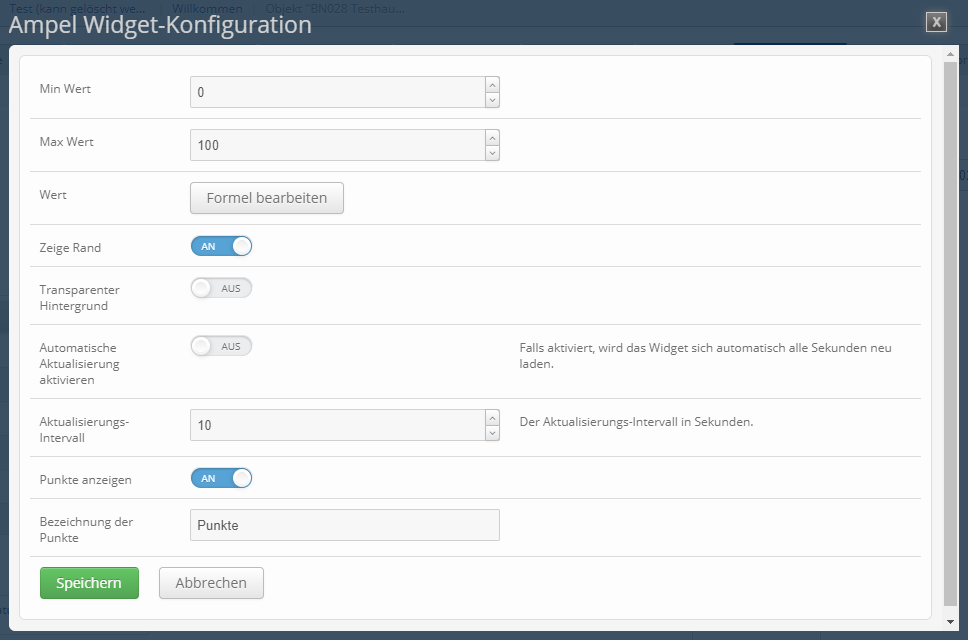Click the scrollbar up arrow
Screen dimensions: 968x640
(x=951, y=55)
